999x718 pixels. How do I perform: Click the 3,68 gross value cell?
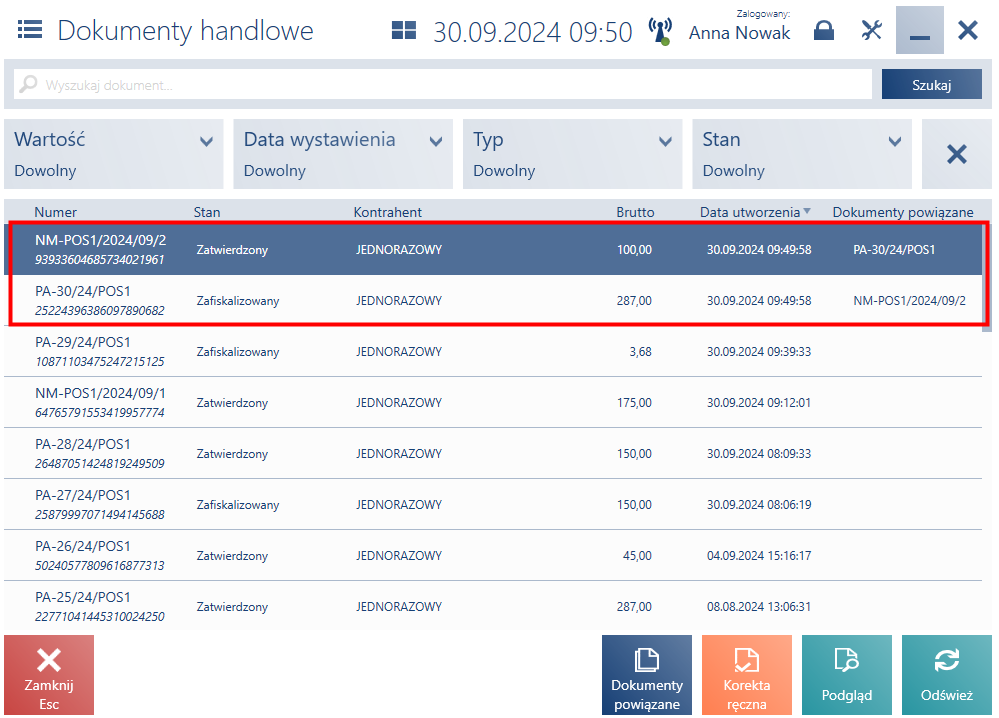[640, 352]
